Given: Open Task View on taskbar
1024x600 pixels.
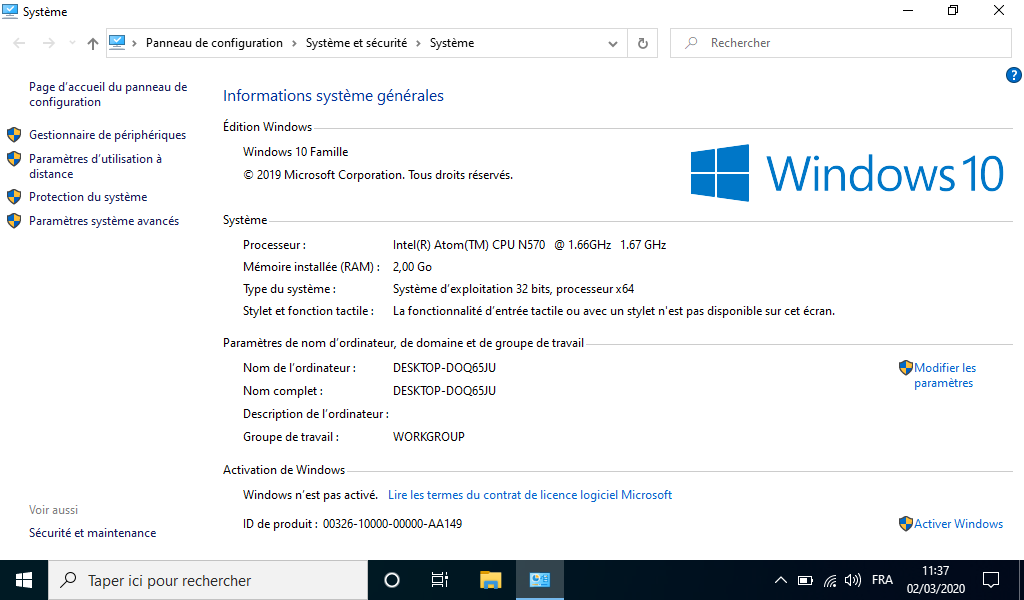Looking at the screenshot, I should click(x=440, y=580).
